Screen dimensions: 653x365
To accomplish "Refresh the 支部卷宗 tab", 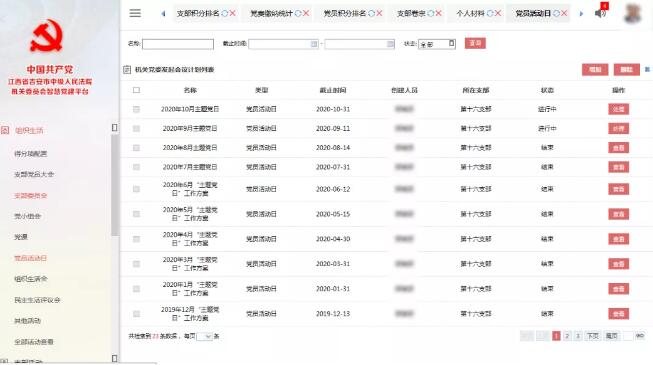I will point(431,13).
